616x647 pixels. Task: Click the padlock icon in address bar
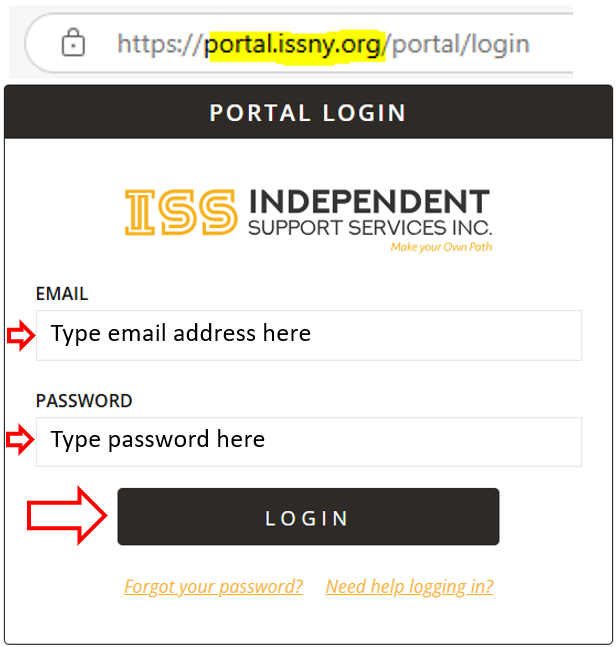[x=73, y=43]
